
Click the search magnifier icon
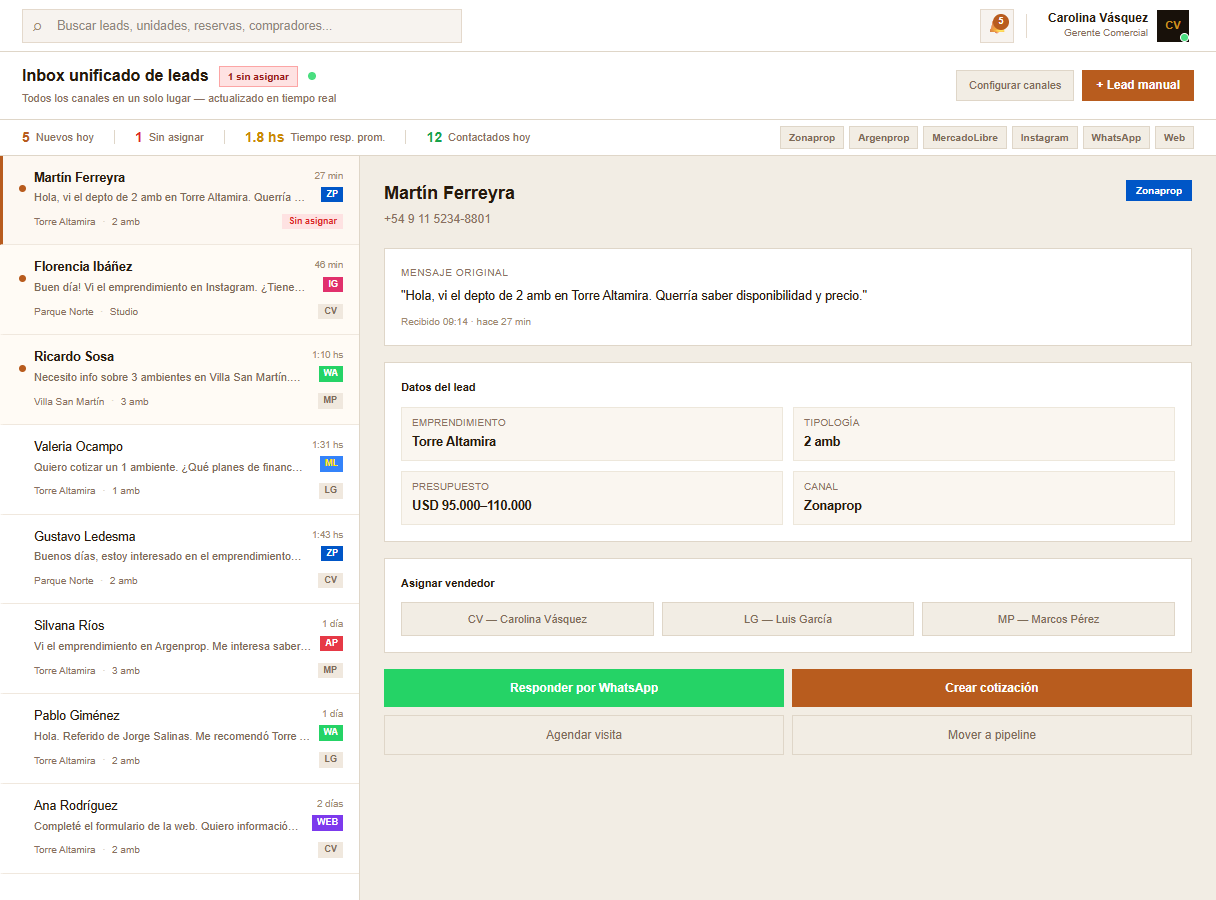click(38, 26)
